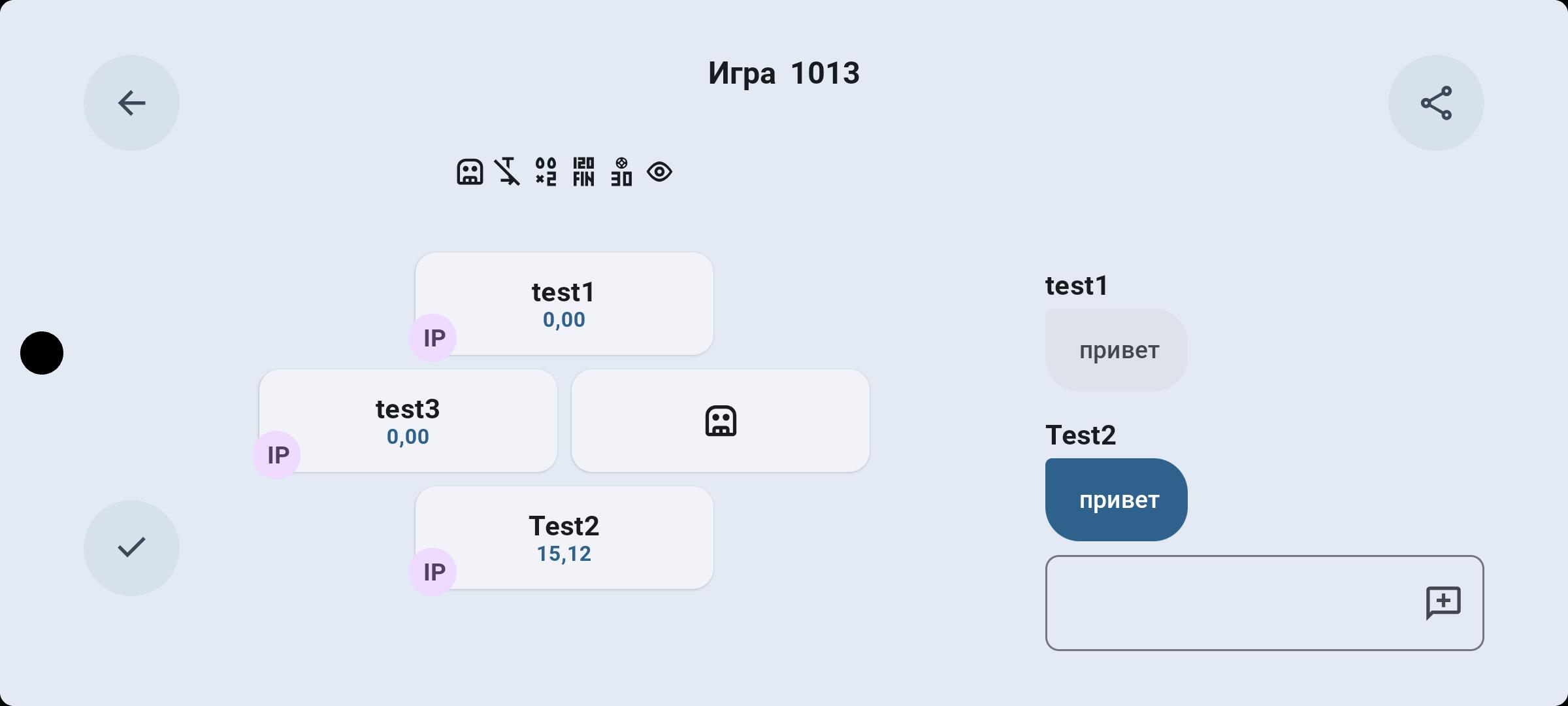Click IP avatar on test1 card
Image resolution: width=1568 pixels, height=706 pixels.
(x=433, y=338)
